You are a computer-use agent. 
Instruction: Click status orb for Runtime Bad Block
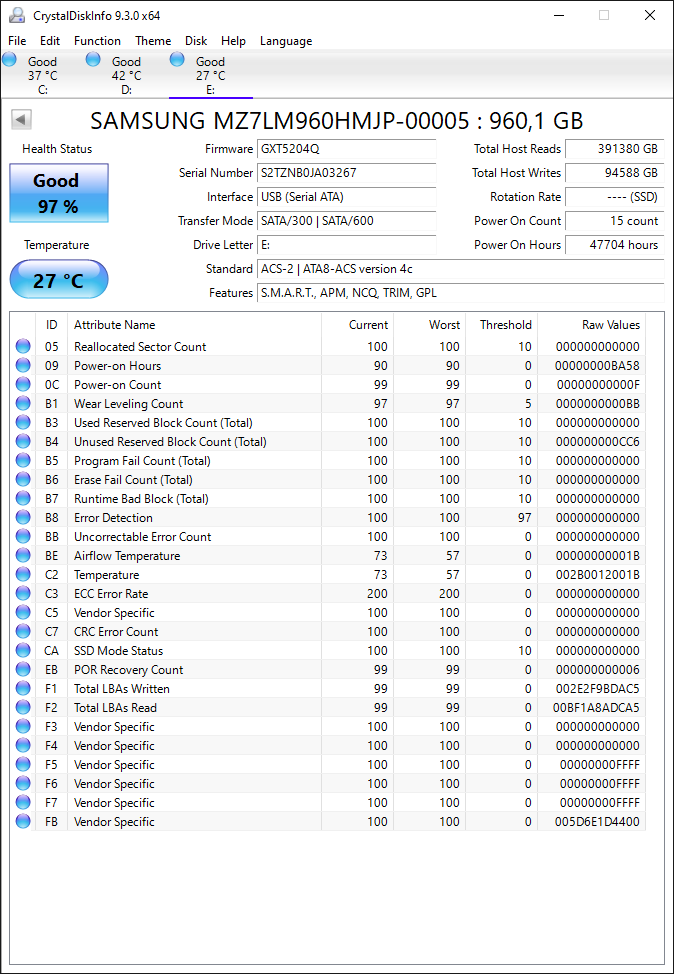click(x=23, y=498)
